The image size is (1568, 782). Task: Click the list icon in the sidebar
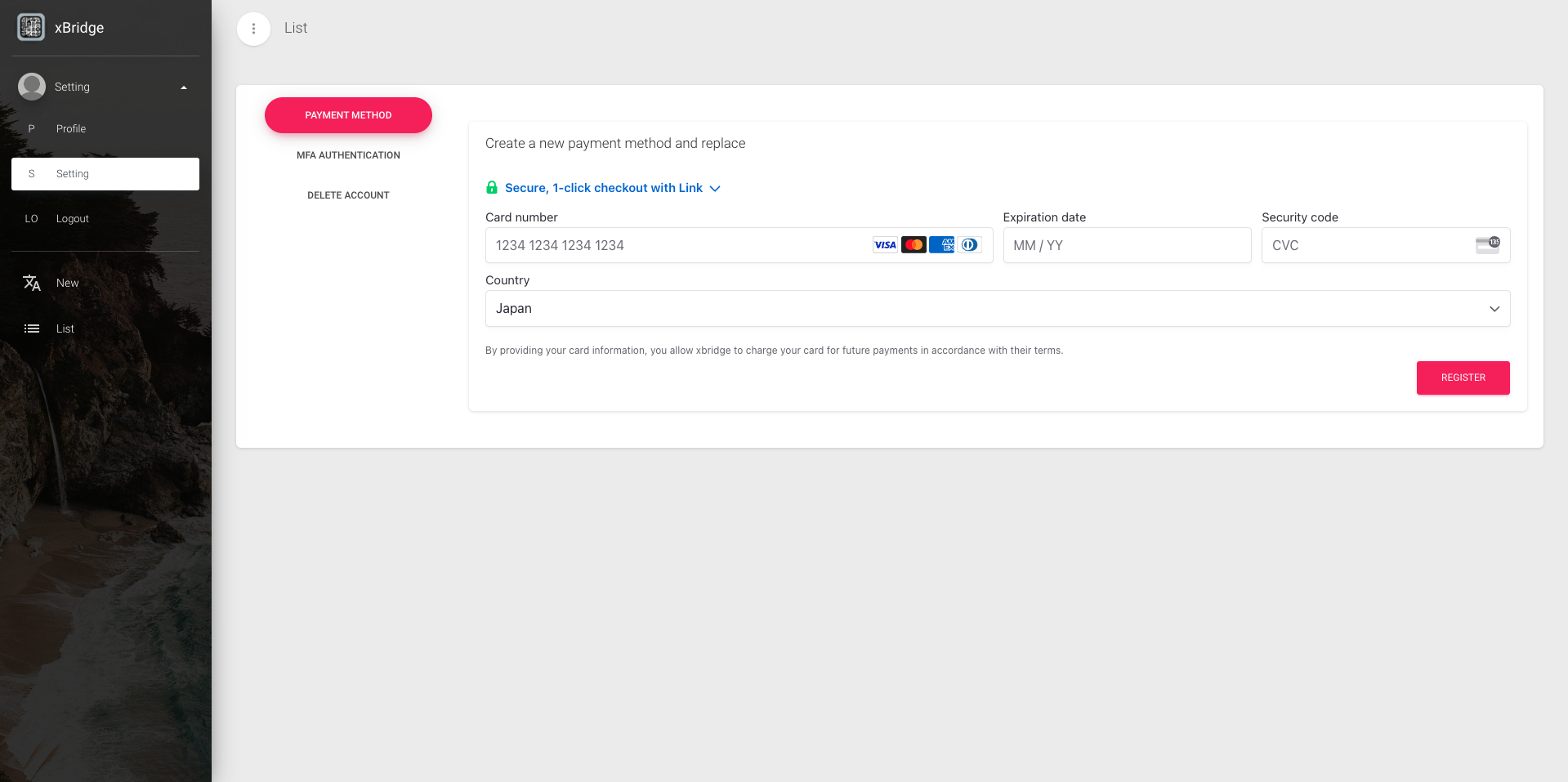click(x=32, y=328)
